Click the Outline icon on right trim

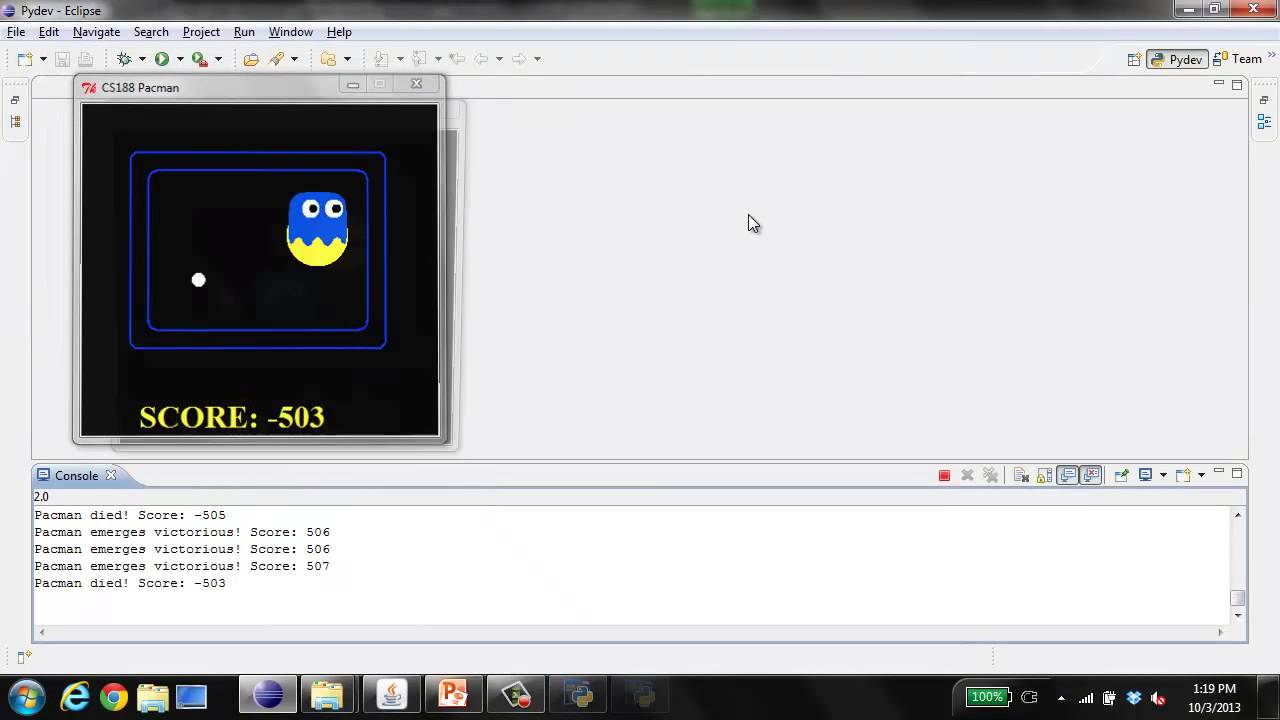(1264, 122)
